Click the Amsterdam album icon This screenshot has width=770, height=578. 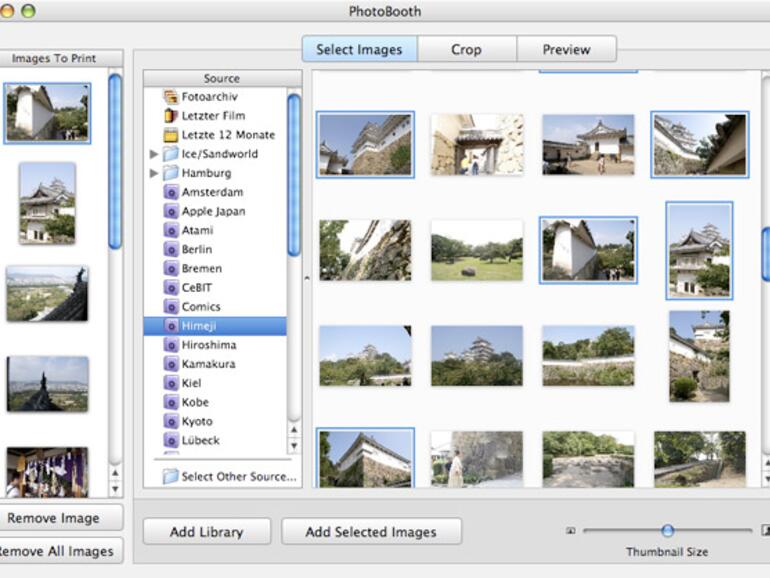tap(171, 192)
